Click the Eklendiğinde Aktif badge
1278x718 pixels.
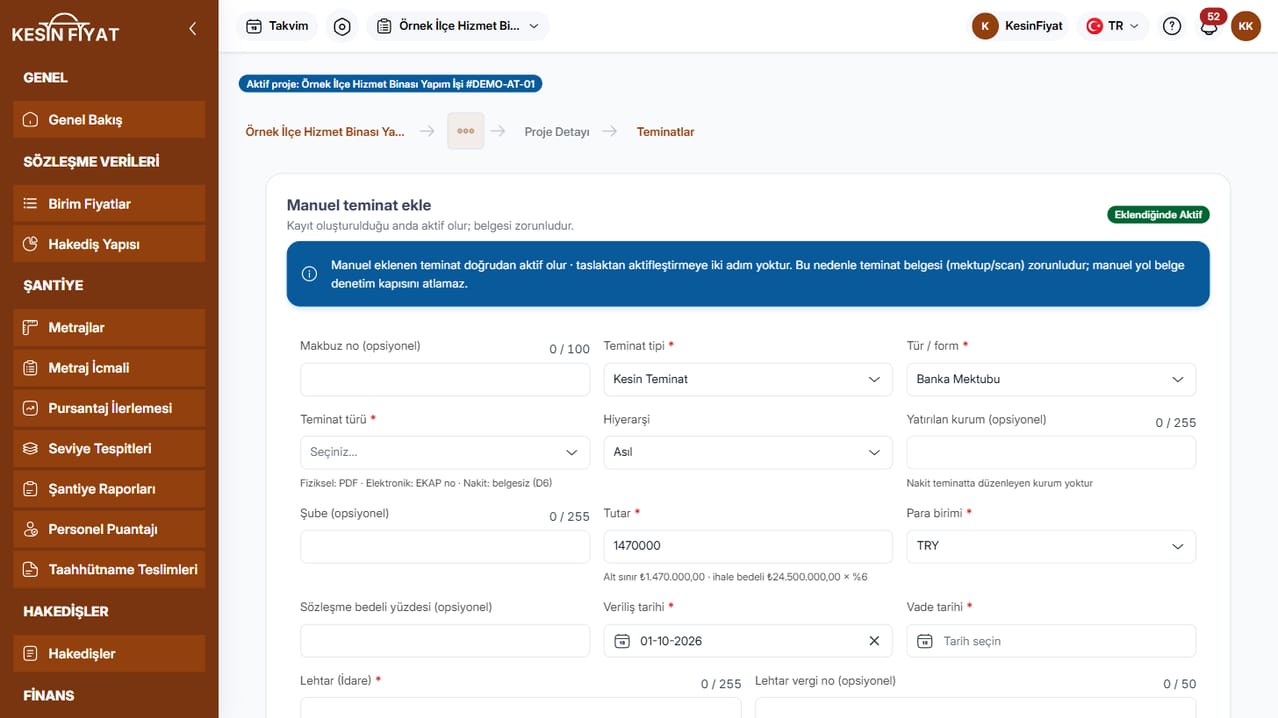1158,215
